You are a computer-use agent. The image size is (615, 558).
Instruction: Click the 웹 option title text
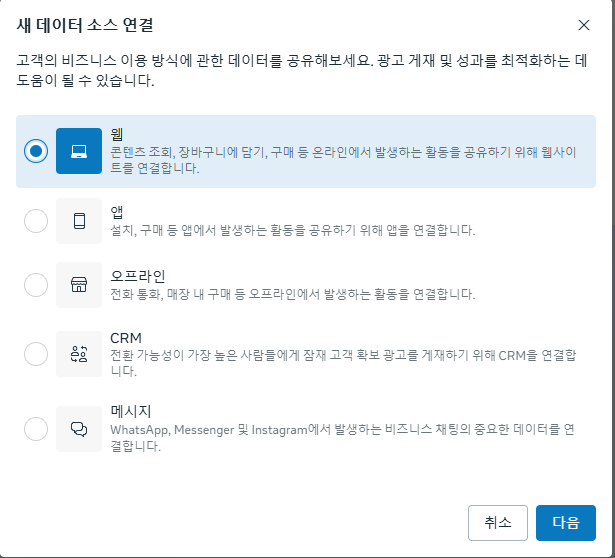(117, 135)
